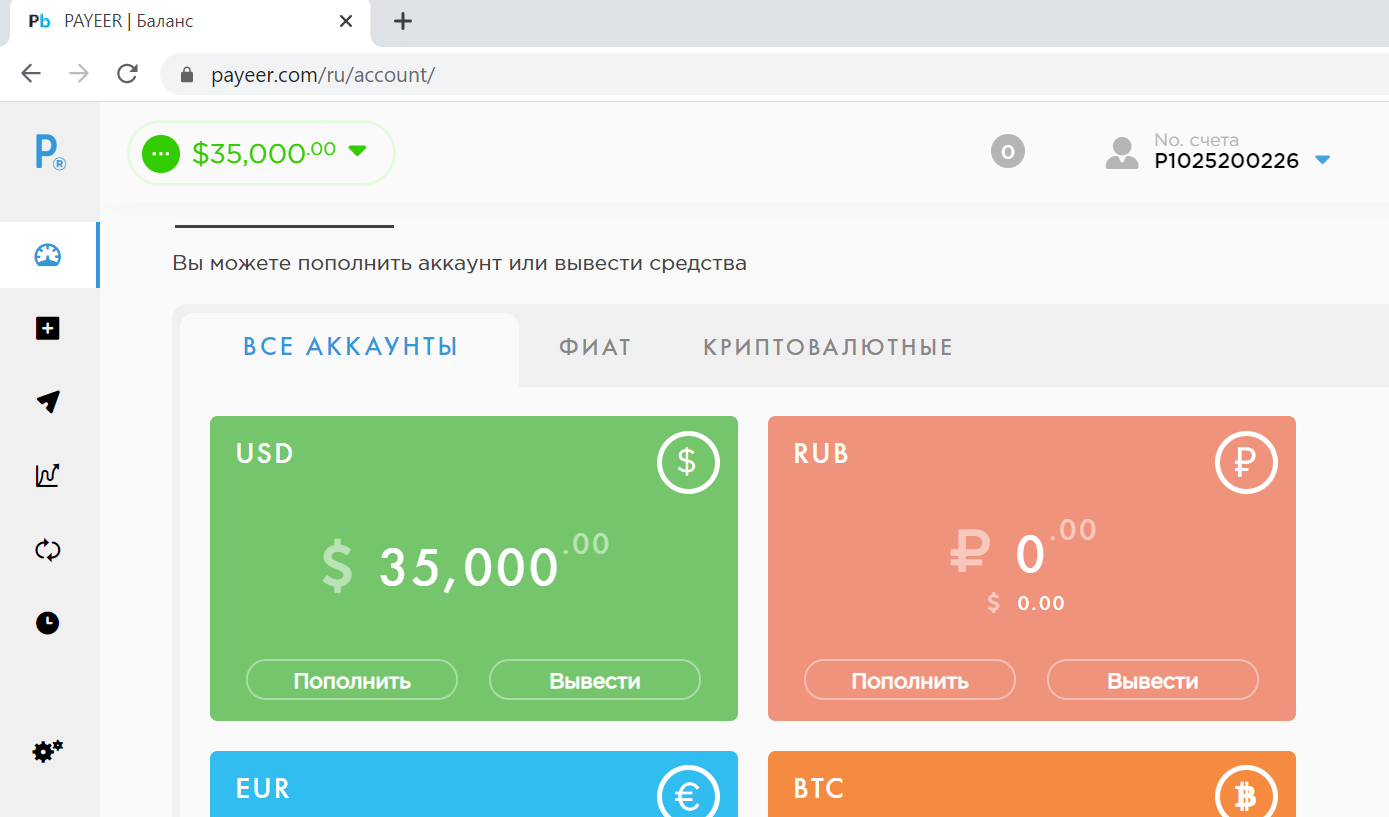This screenshot has width=1389, height=817.
Task: Open the exchange arrows sidebar icon
Action: coord(48,549)
